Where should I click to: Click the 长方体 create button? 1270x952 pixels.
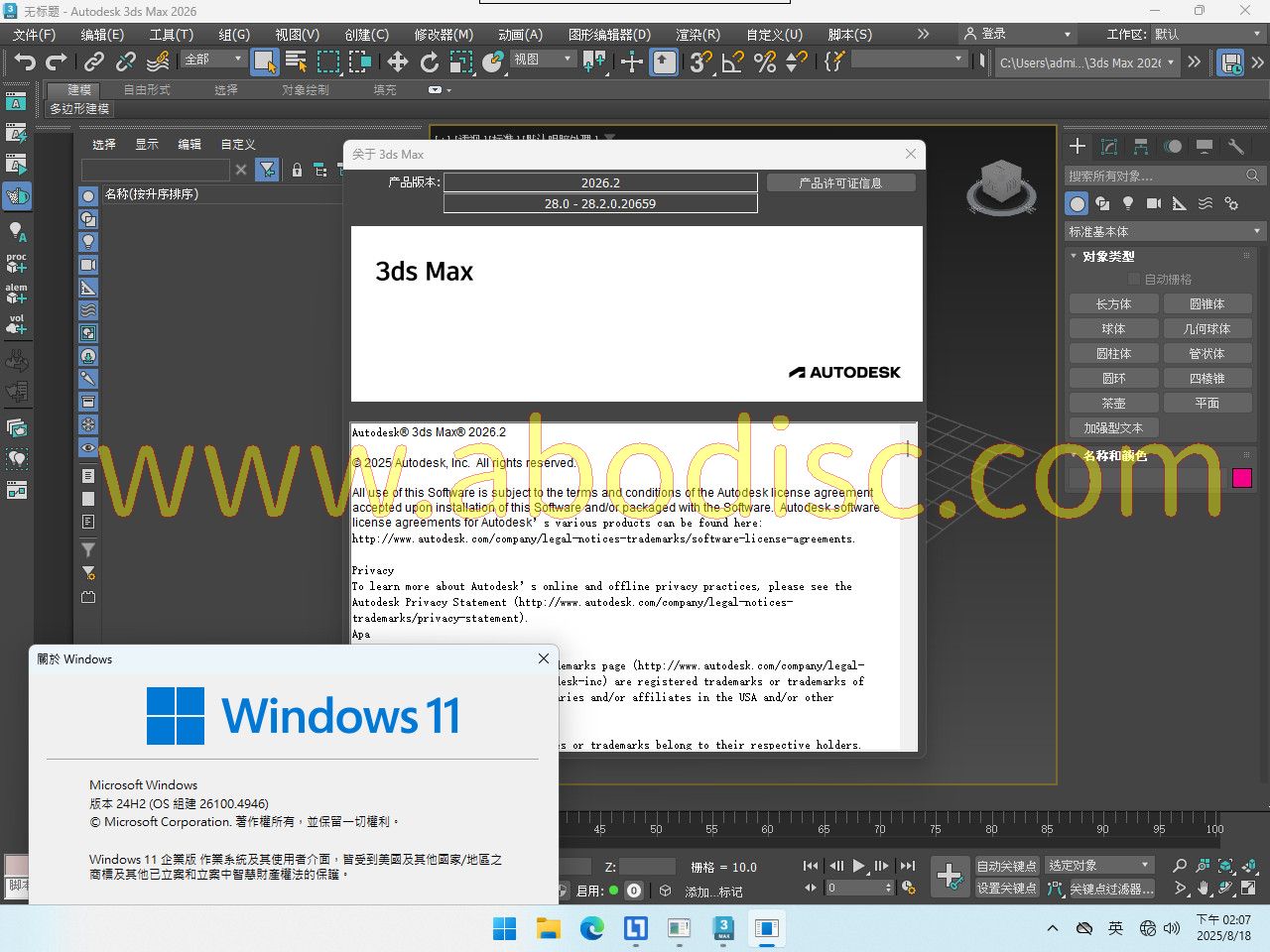pyautogui.click(x=1113, y=303)
